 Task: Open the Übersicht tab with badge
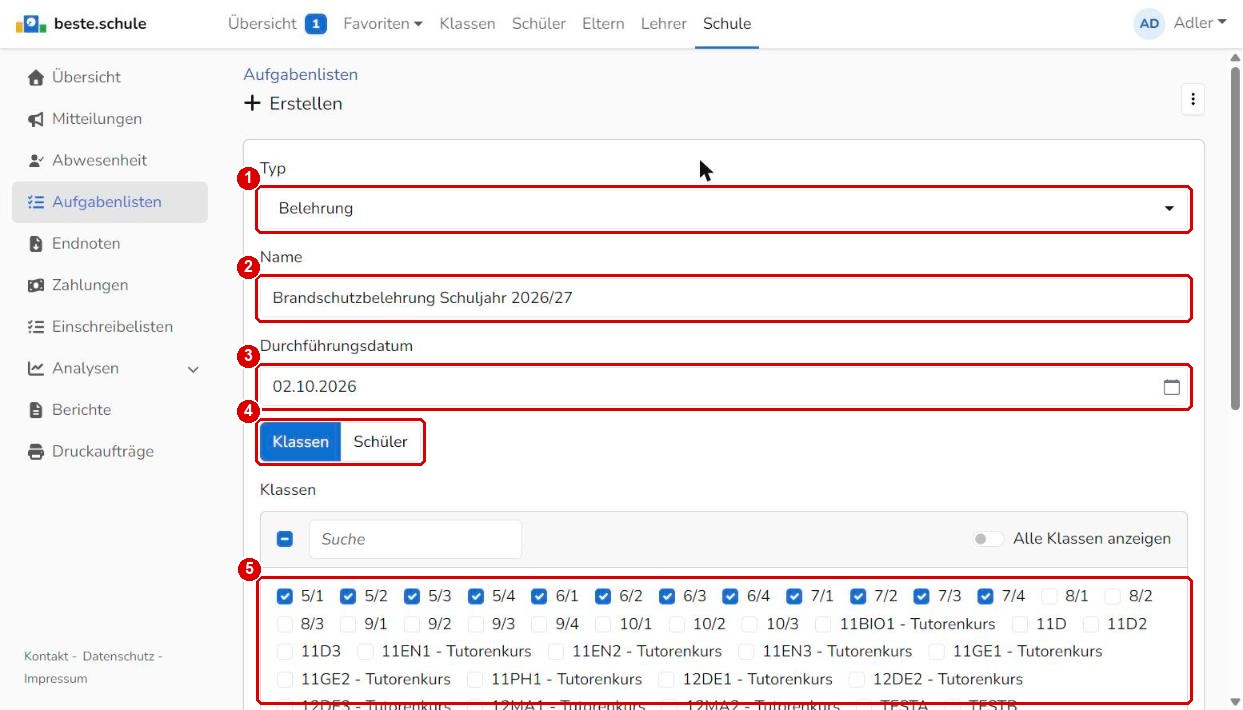coord(278,23)
